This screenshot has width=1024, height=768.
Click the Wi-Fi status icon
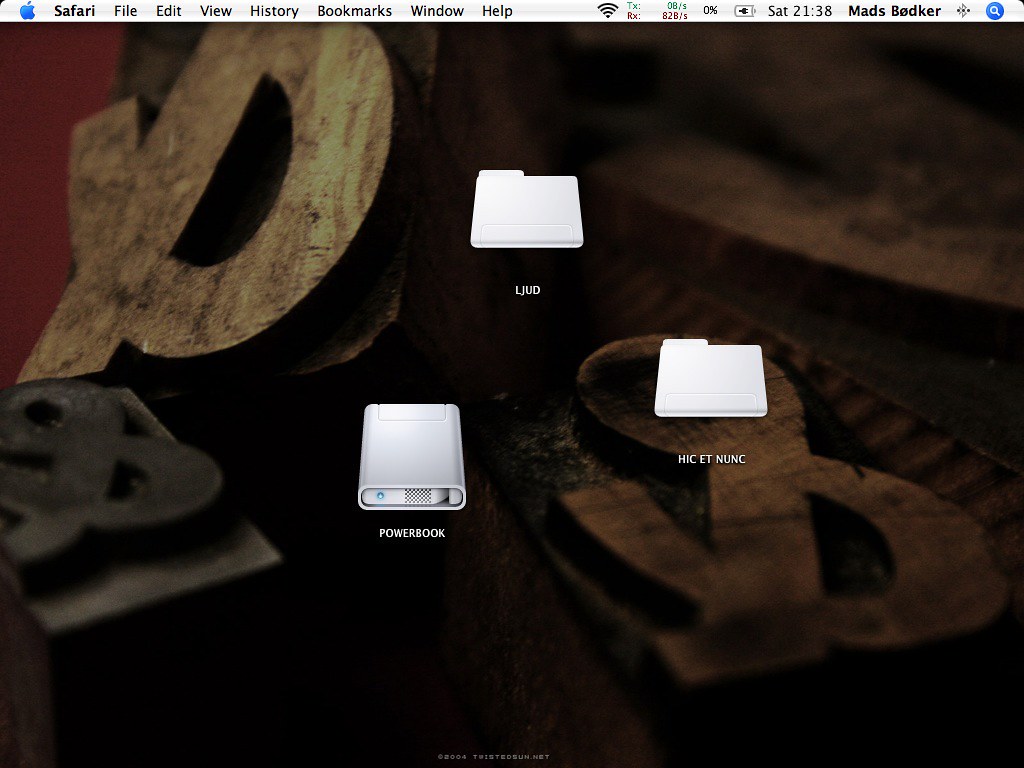pyautogui.click(x=608, y=10)
